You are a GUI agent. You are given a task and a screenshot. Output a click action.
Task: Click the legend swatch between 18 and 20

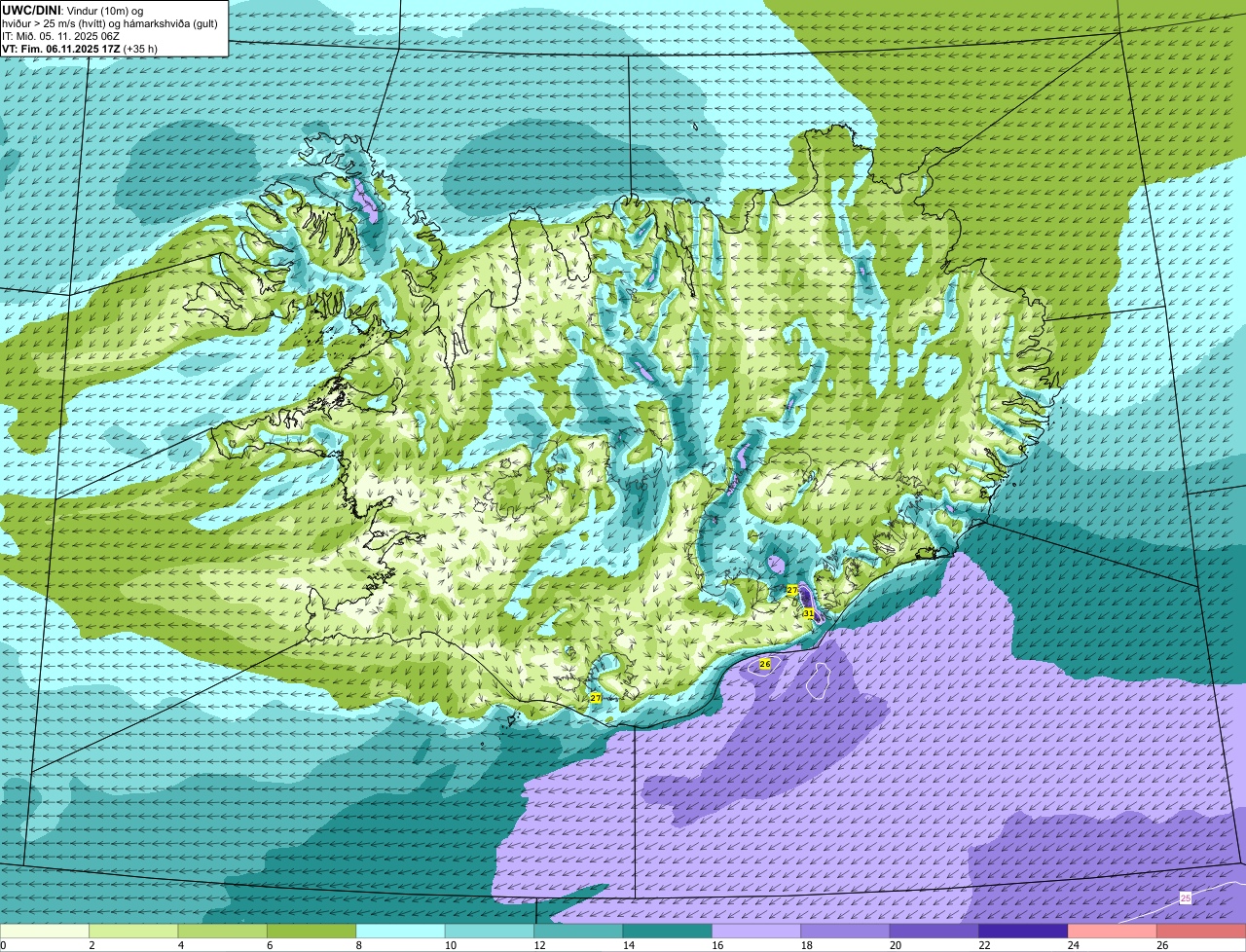tap(846, 932)
